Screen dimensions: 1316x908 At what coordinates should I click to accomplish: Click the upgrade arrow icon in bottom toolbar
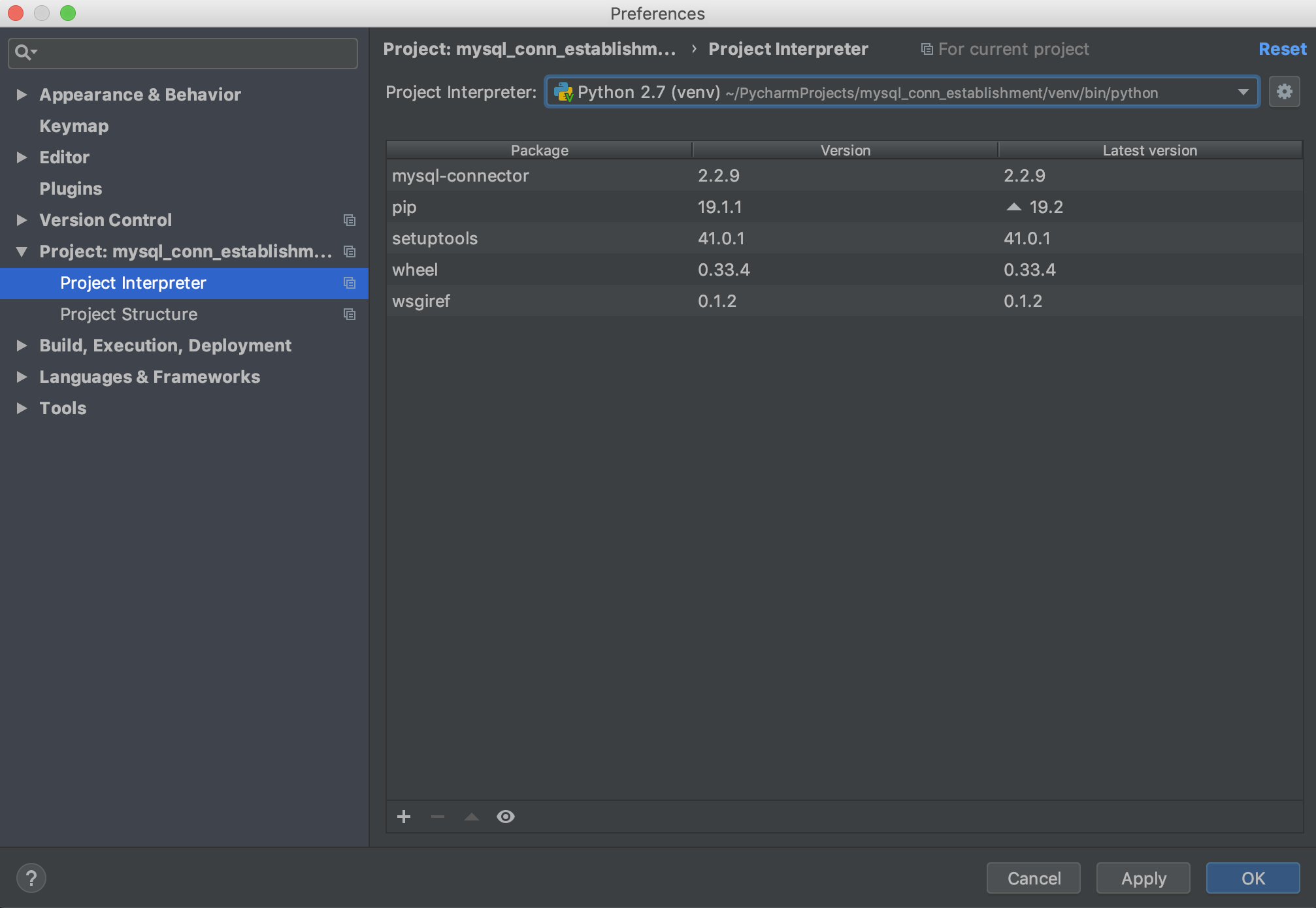click(x=472, y=817)
